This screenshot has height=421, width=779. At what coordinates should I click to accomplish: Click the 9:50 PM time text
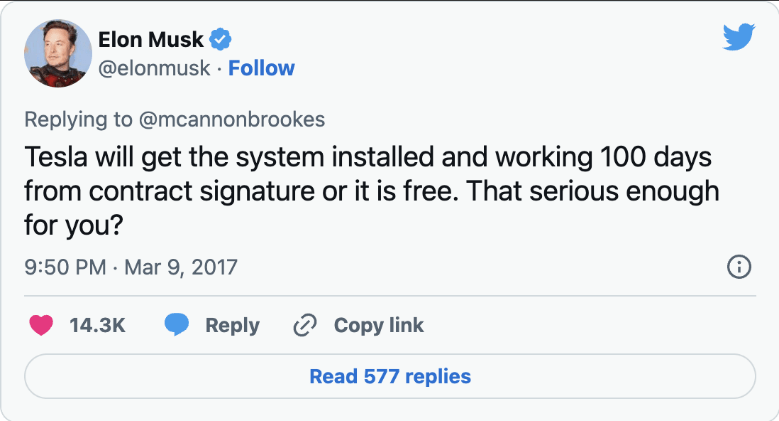(65, 267)
